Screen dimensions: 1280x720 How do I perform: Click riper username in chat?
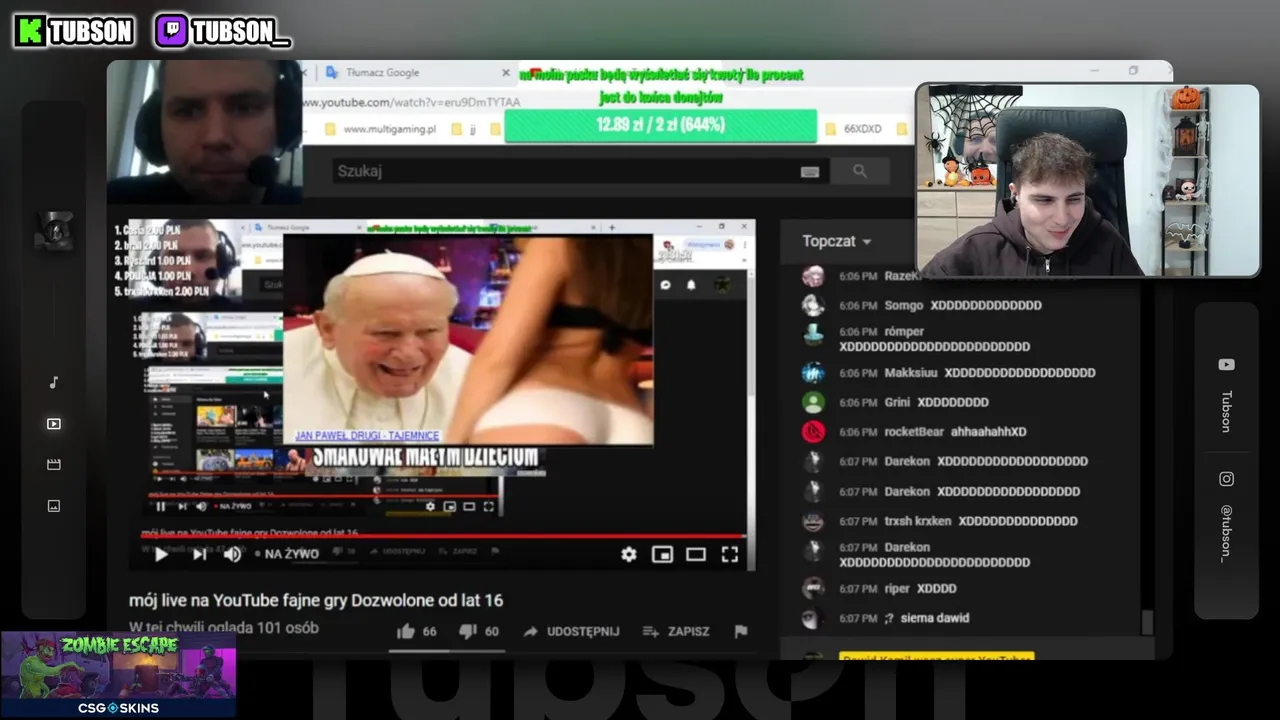pyautogui.click(x=897, y=588)
